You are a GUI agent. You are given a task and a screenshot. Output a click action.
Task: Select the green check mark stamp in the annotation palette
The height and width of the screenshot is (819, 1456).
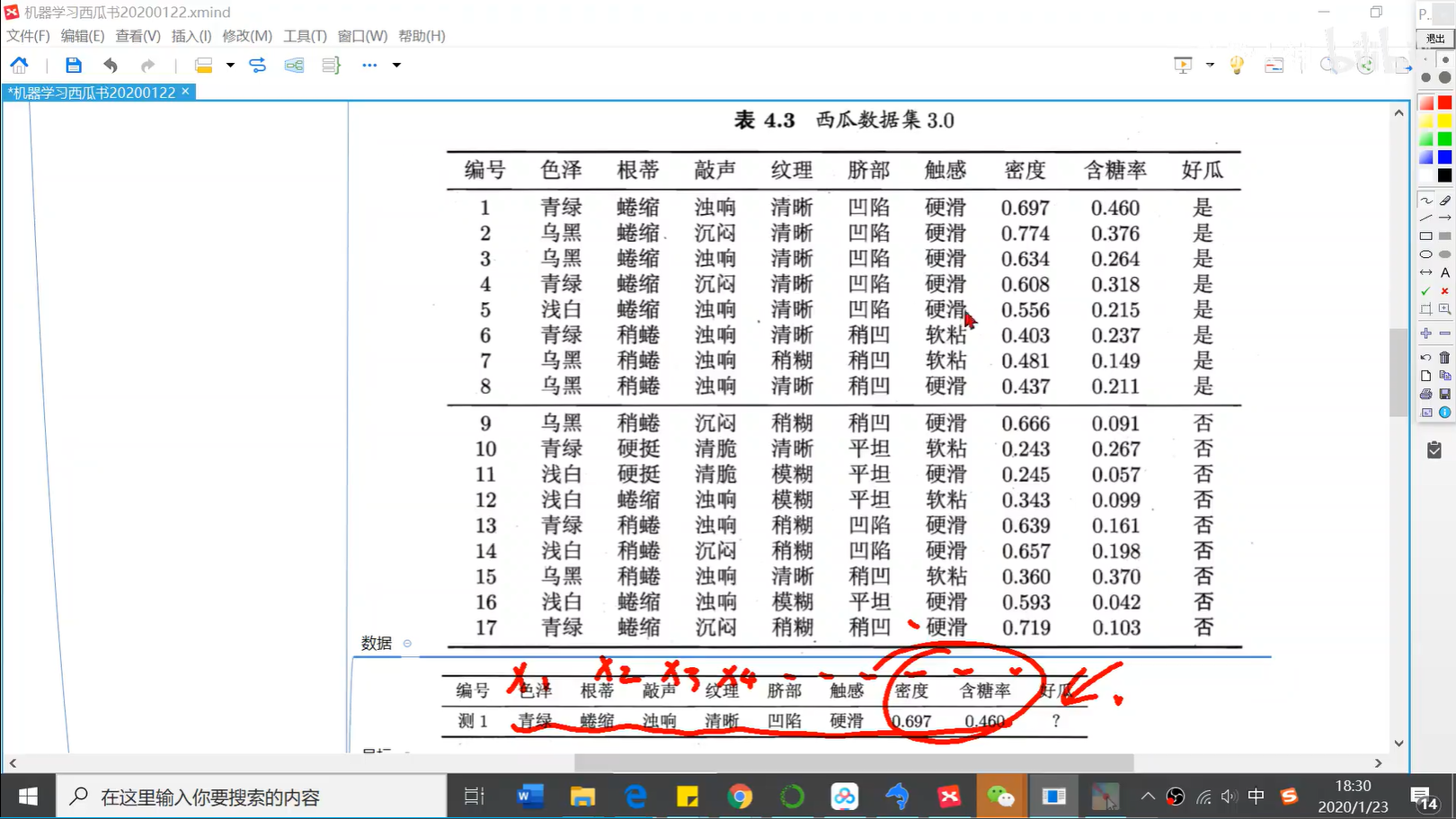[x=1426, y=291]
